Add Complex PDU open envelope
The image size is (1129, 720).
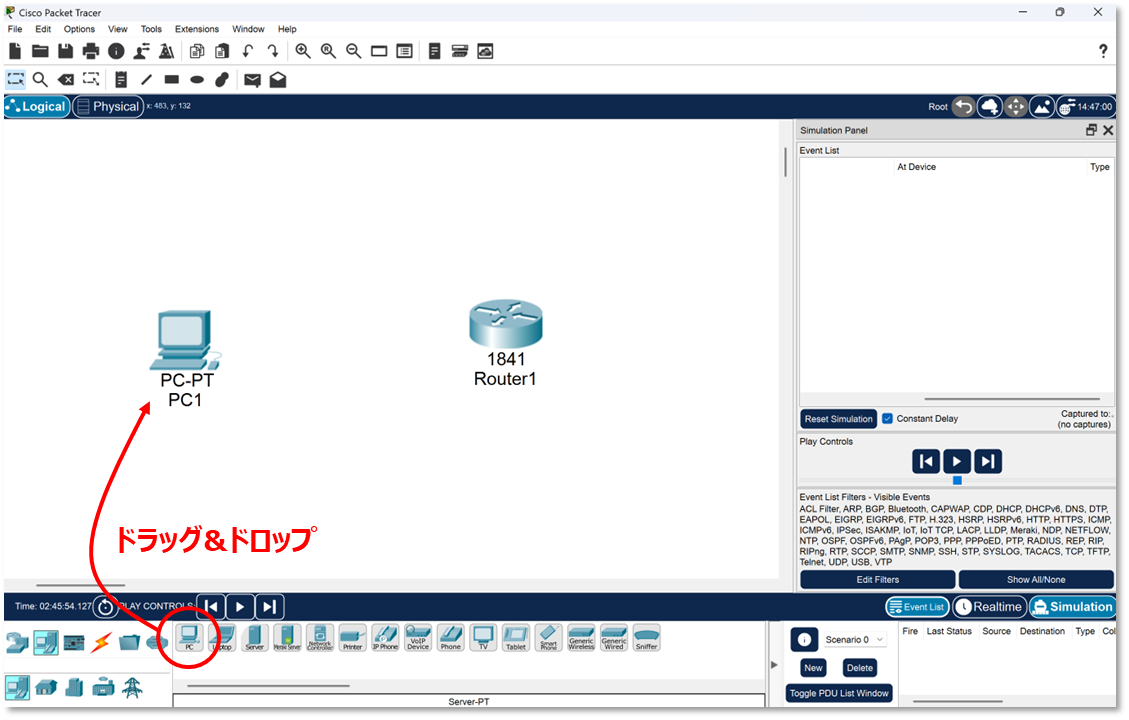(278, 80)
